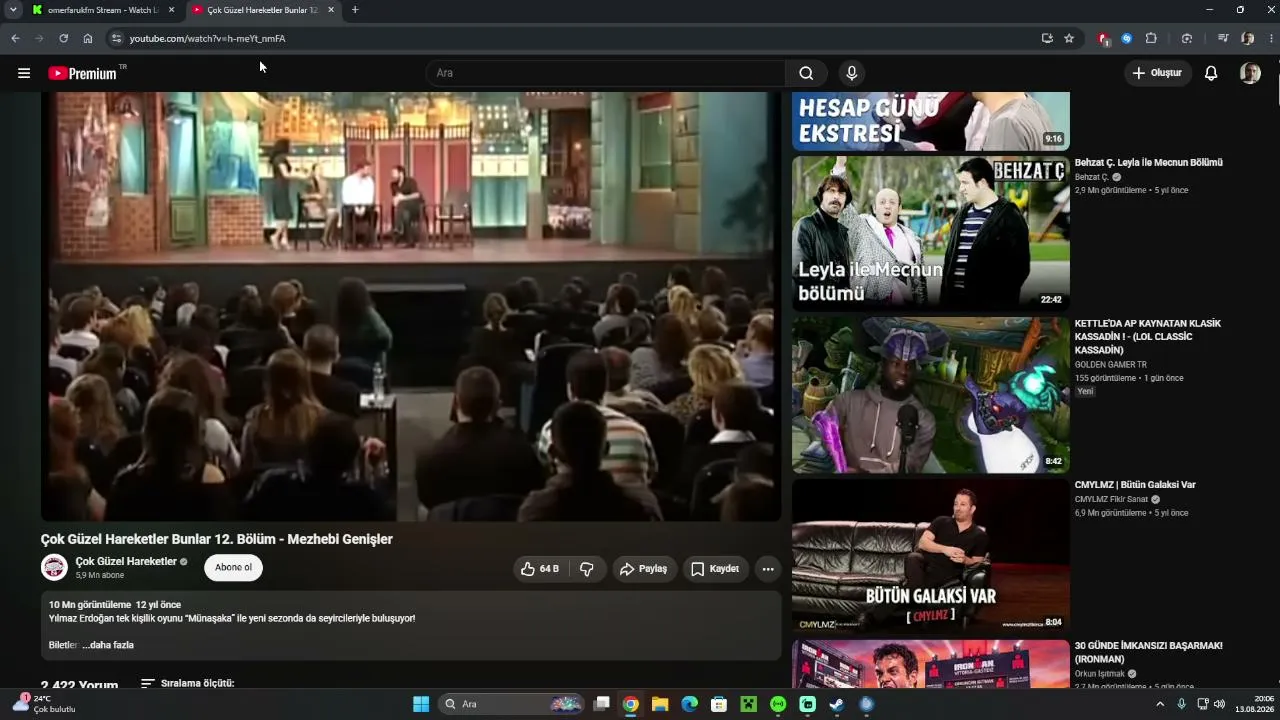The image size is (1280, 720).
Task: Subscribe with the 'Abone ol' button
Action: click(233, 568)
